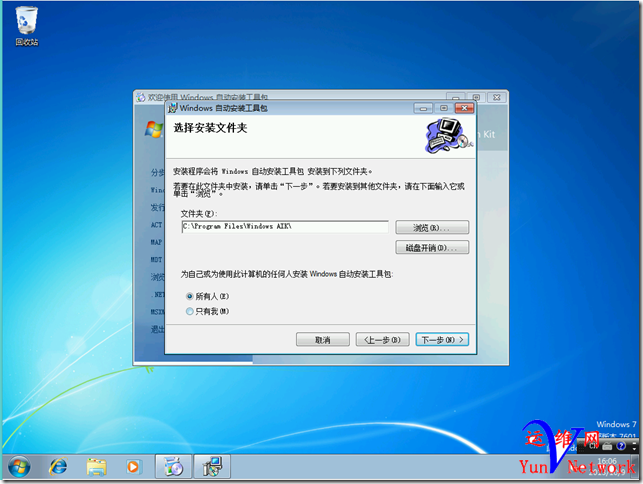Click the folder path input field
Image resolution: width=643 pixels, height=484 pixels.
[285, 227]
